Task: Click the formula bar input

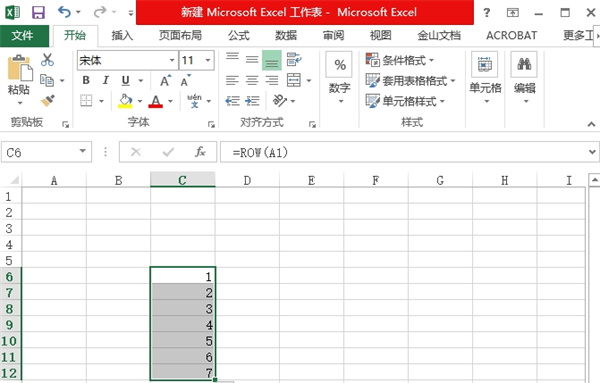Action: coord(404,152)
